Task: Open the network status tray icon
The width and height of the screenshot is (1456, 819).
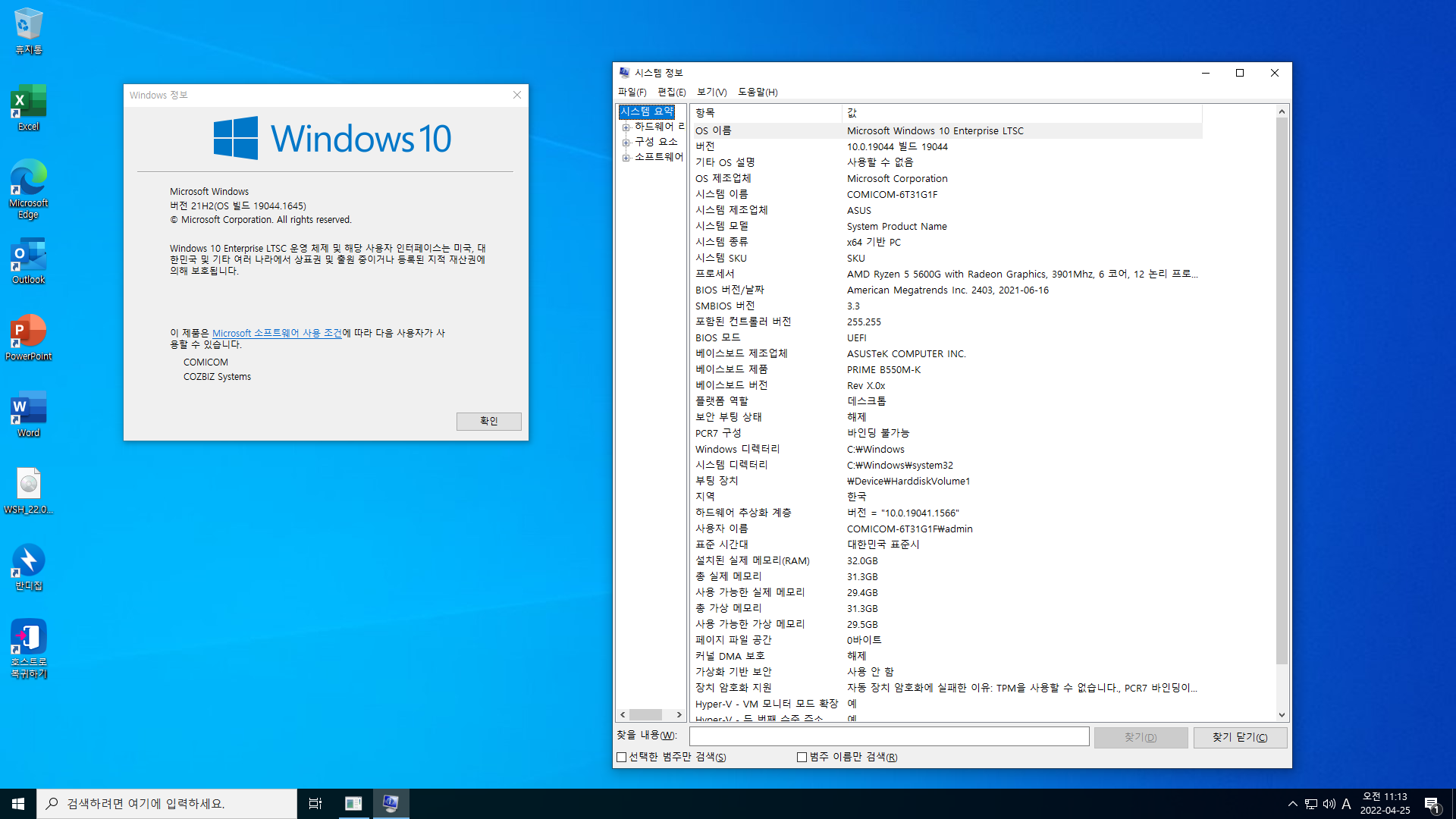Action: 1311,804
